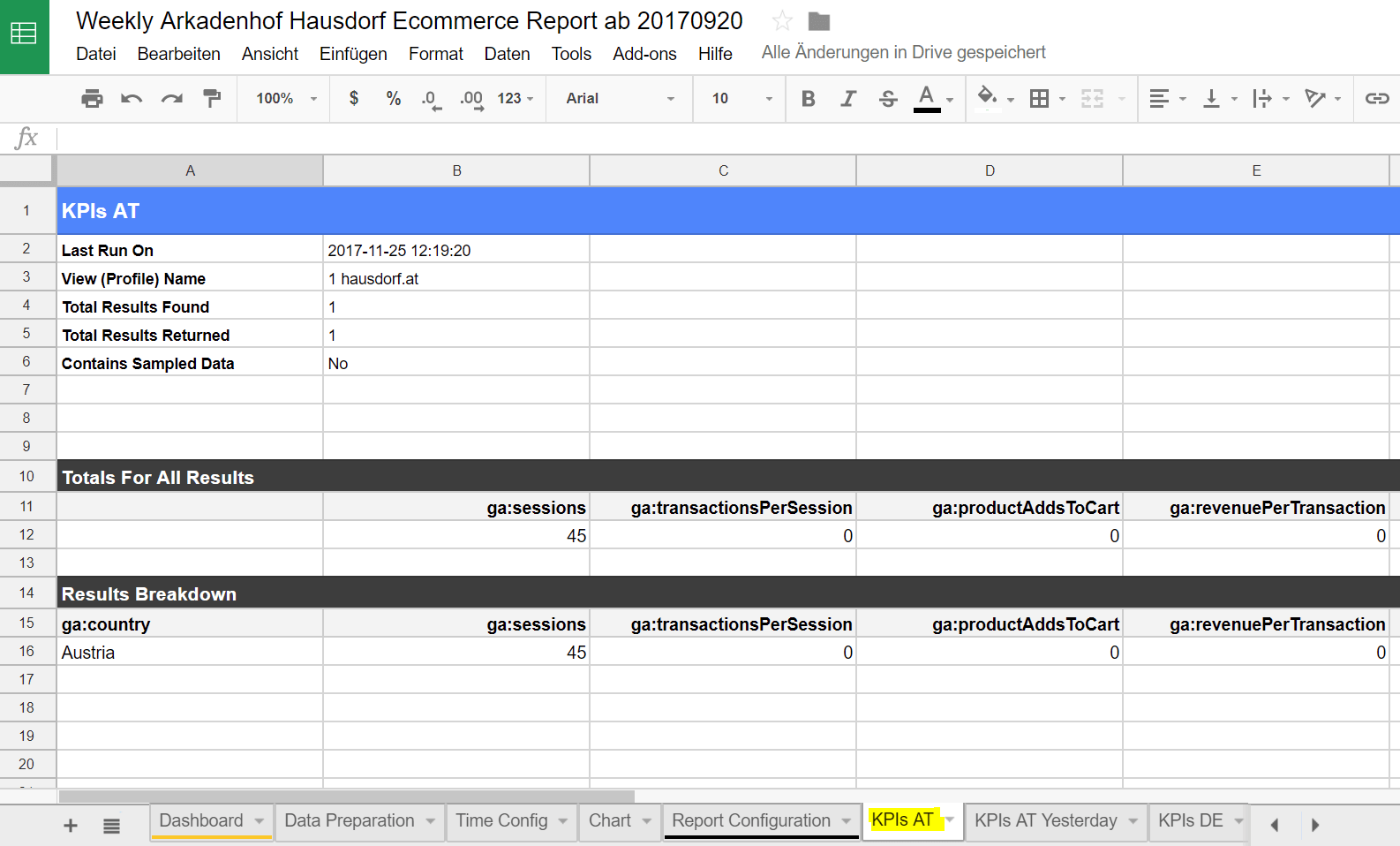
Task: Select cell with '2017-11-25 12:19:20'
Action: [x=456, y=250]
